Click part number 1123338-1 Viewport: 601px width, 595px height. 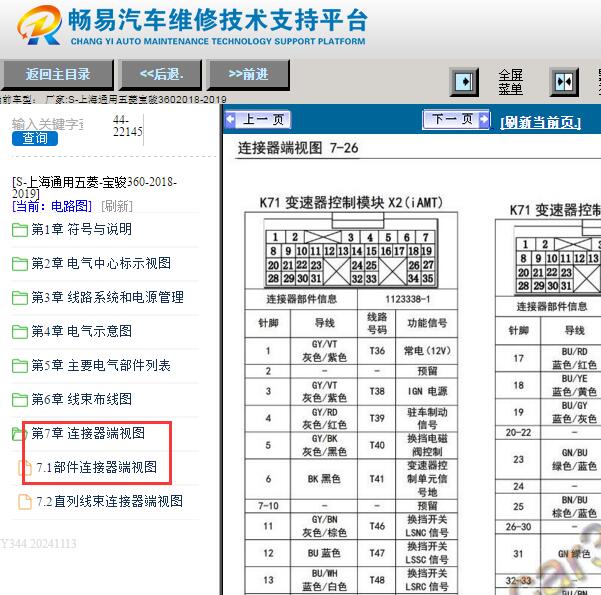407,299
